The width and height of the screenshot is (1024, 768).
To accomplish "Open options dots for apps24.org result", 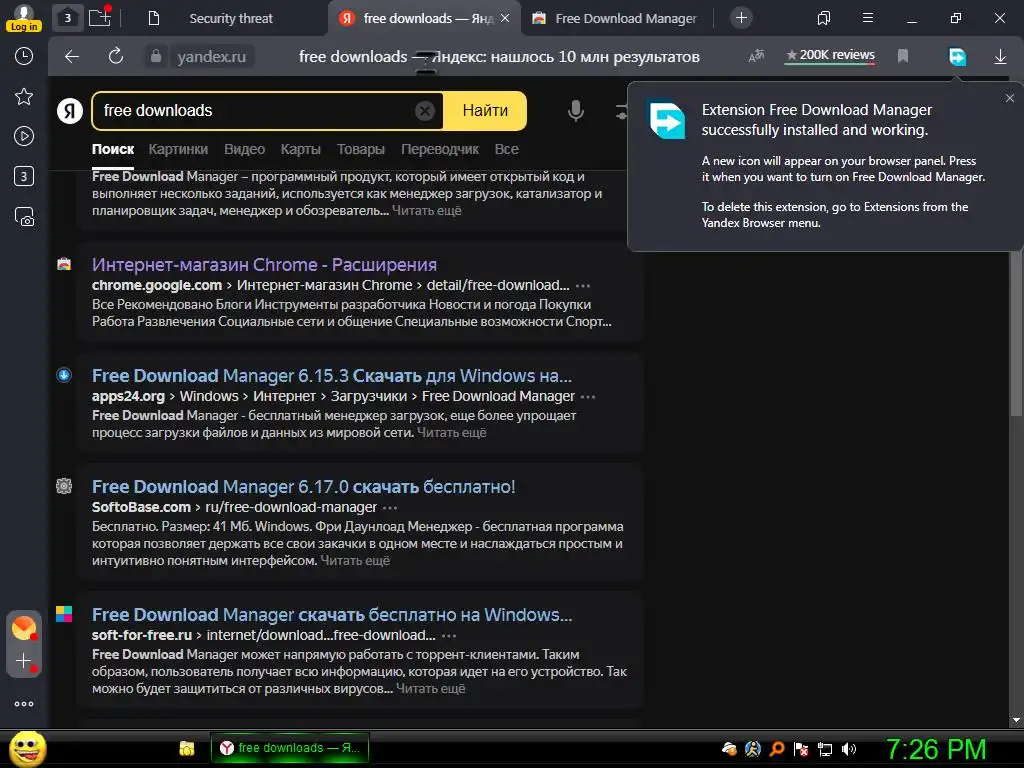I will pyautogui.click(x=588, y=396).
